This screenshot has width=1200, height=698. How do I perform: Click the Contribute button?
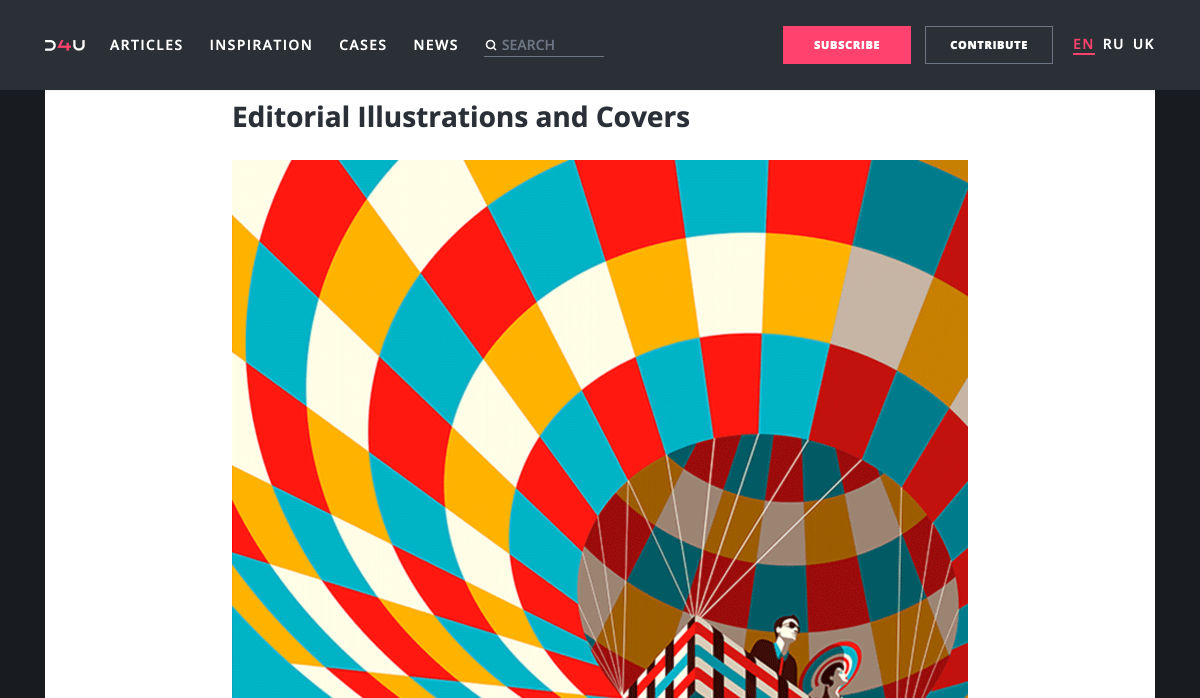coord(988,45)
